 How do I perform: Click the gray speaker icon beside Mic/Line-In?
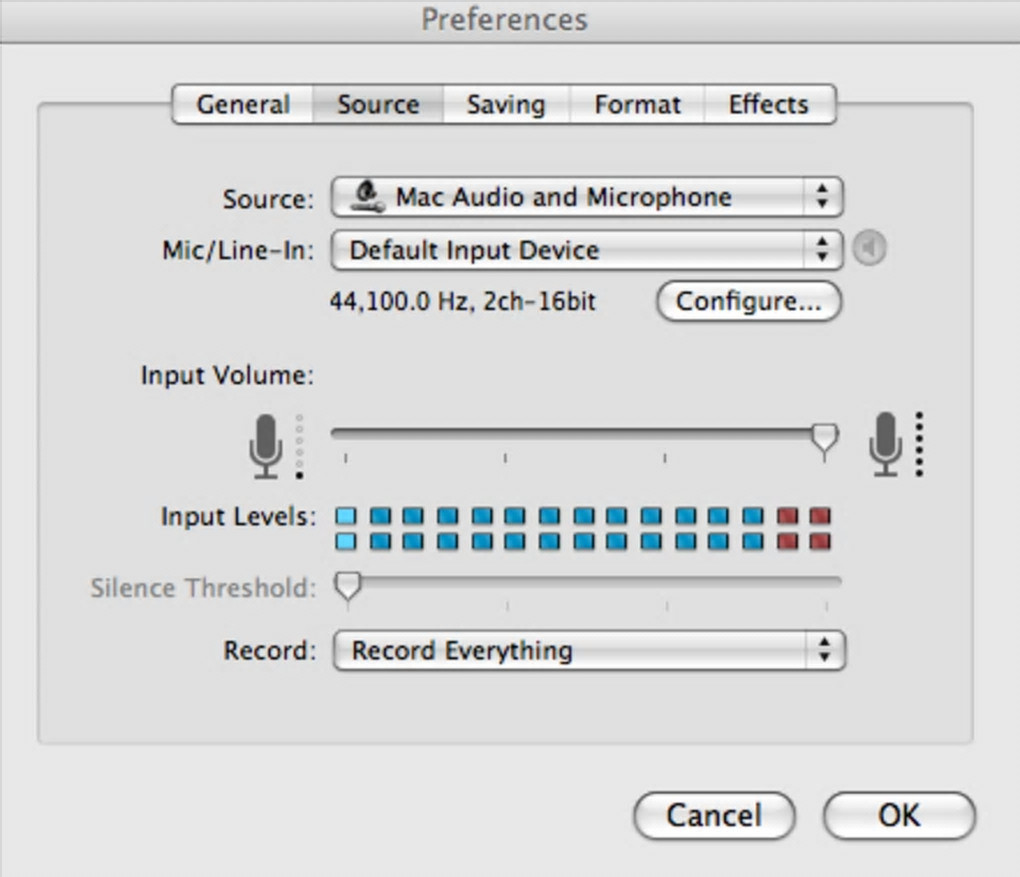869,249
